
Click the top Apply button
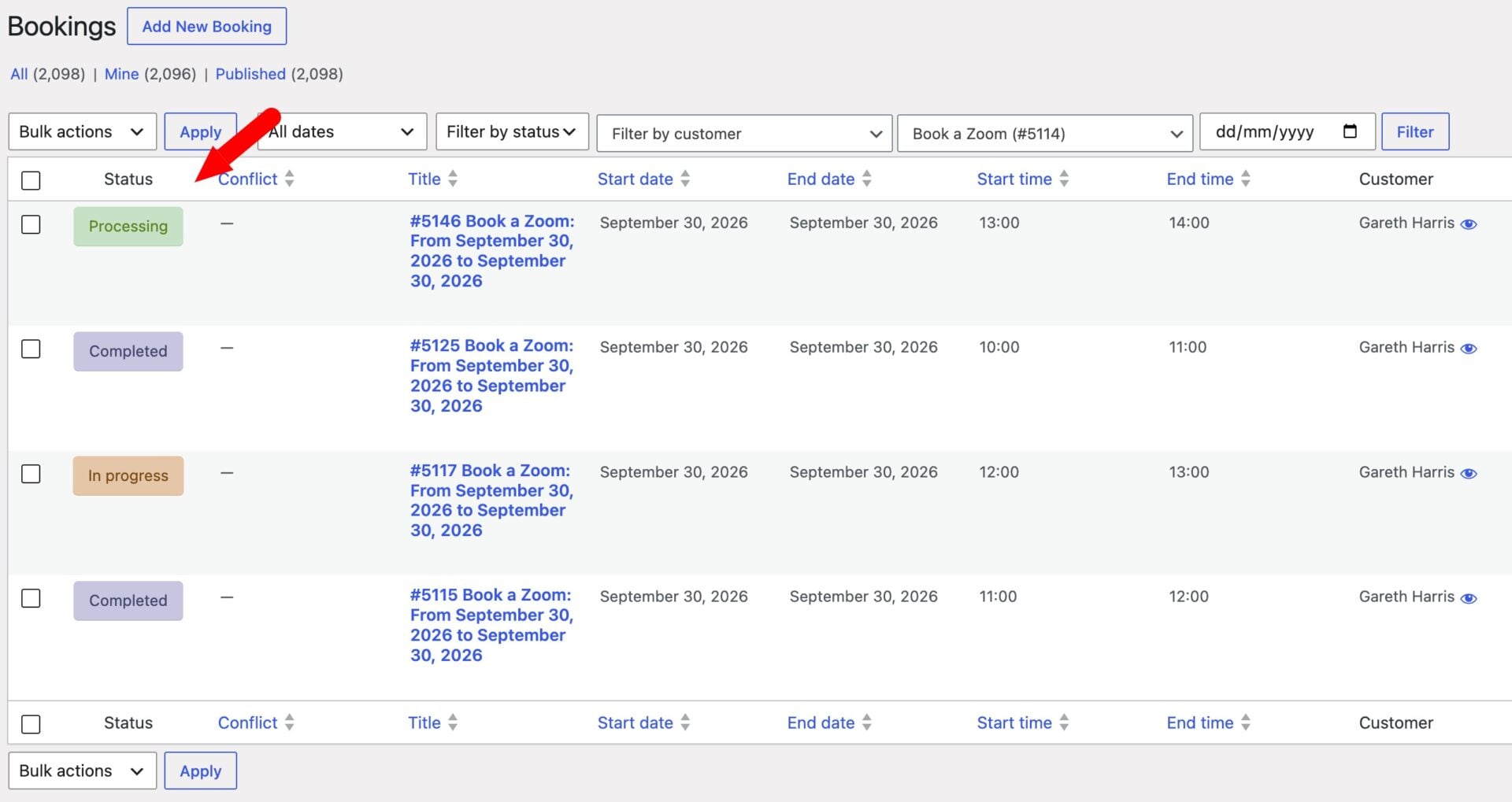coord(200,131)
